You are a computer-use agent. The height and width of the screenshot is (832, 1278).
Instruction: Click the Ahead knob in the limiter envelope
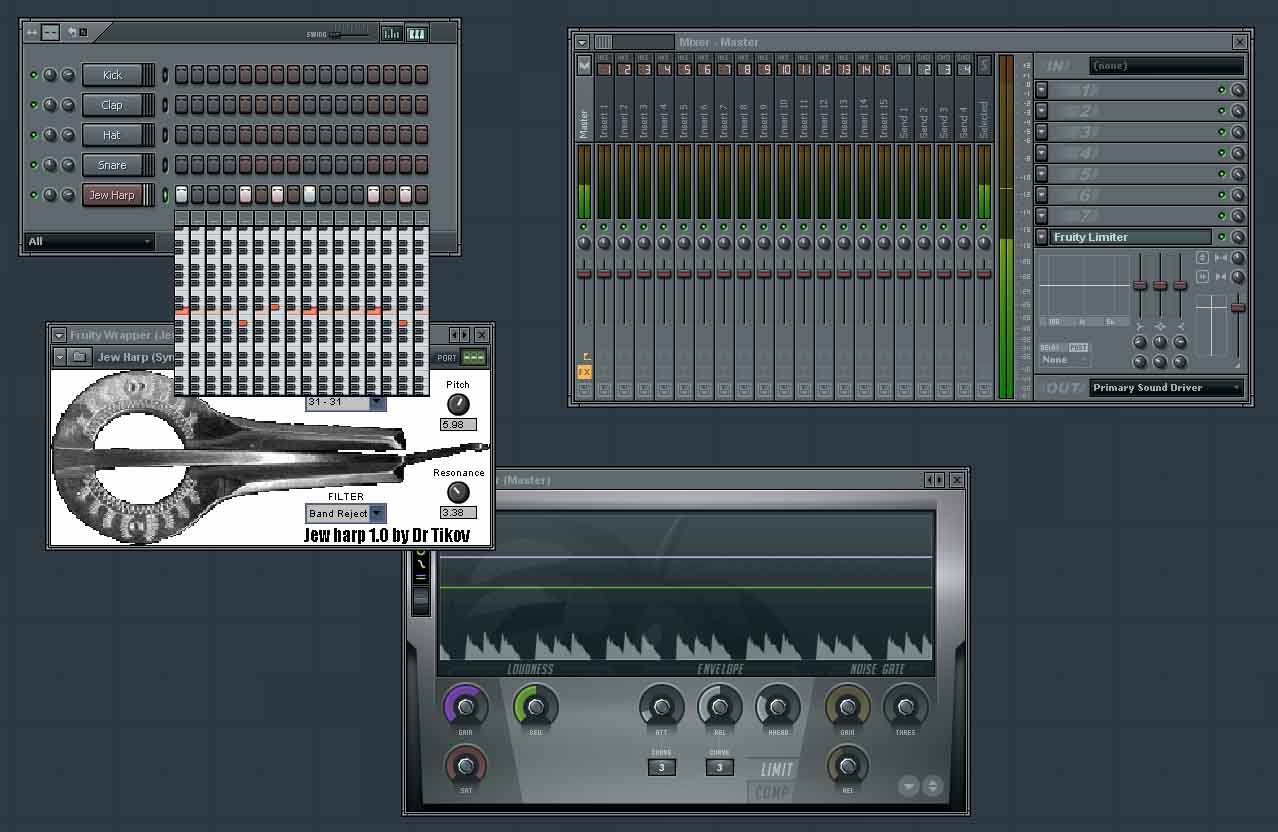pos(777,708)
